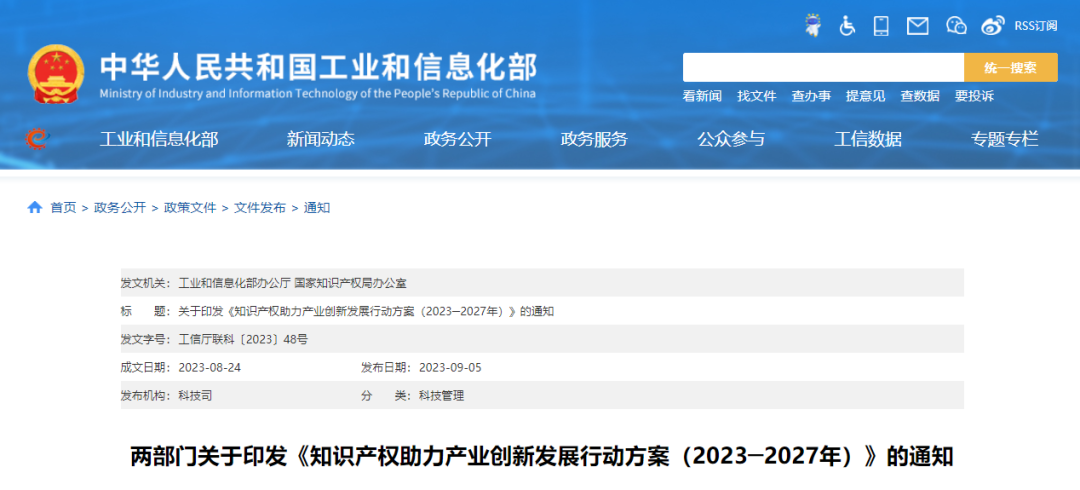
Task: Click the 中华人民共和国工业和信息化部 site title
Action: click(x=318, y=67)
